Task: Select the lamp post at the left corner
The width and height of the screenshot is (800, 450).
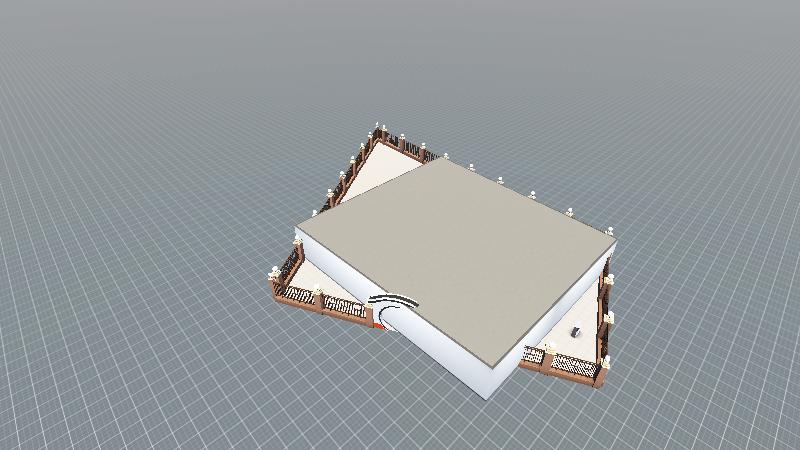Action: pyautogui.click(x=275, y=273)
